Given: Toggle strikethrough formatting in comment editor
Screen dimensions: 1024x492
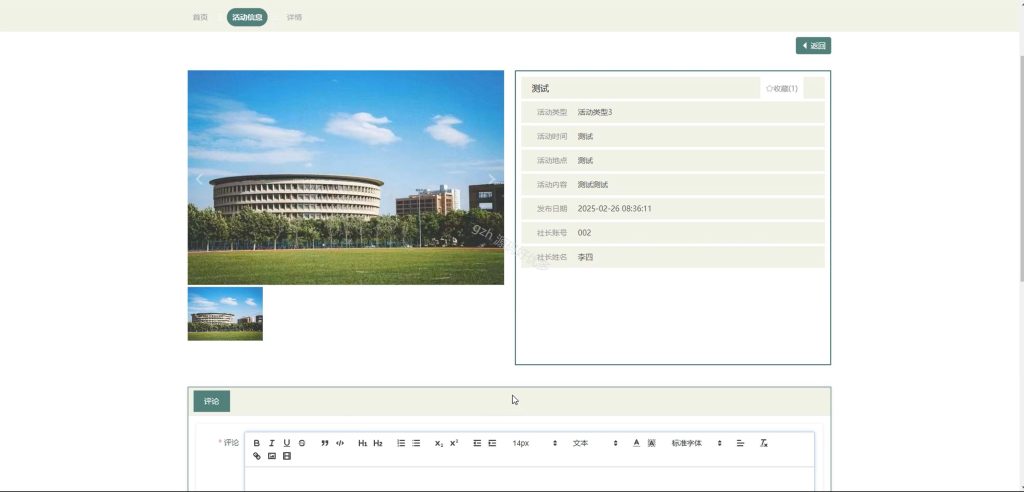Looking at the screenshot, I should [302, 443].
